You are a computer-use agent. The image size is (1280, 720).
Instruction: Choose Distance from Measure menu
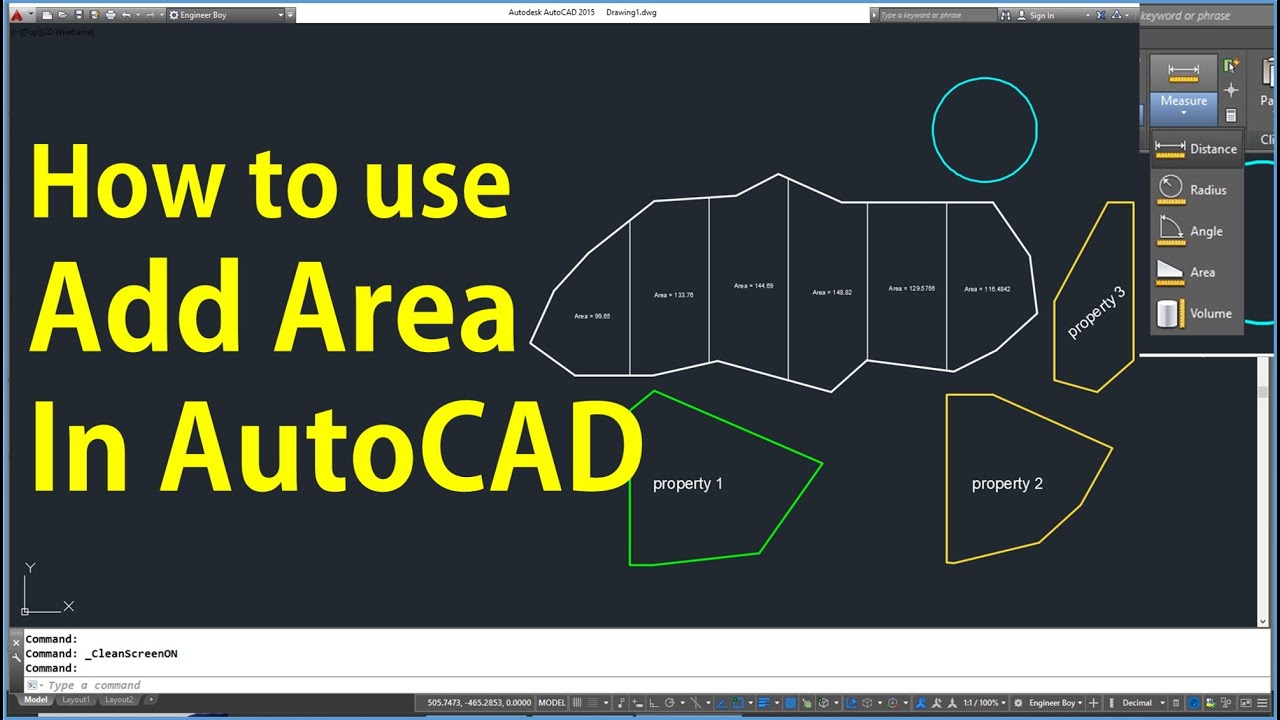[x=1197, y=148]
